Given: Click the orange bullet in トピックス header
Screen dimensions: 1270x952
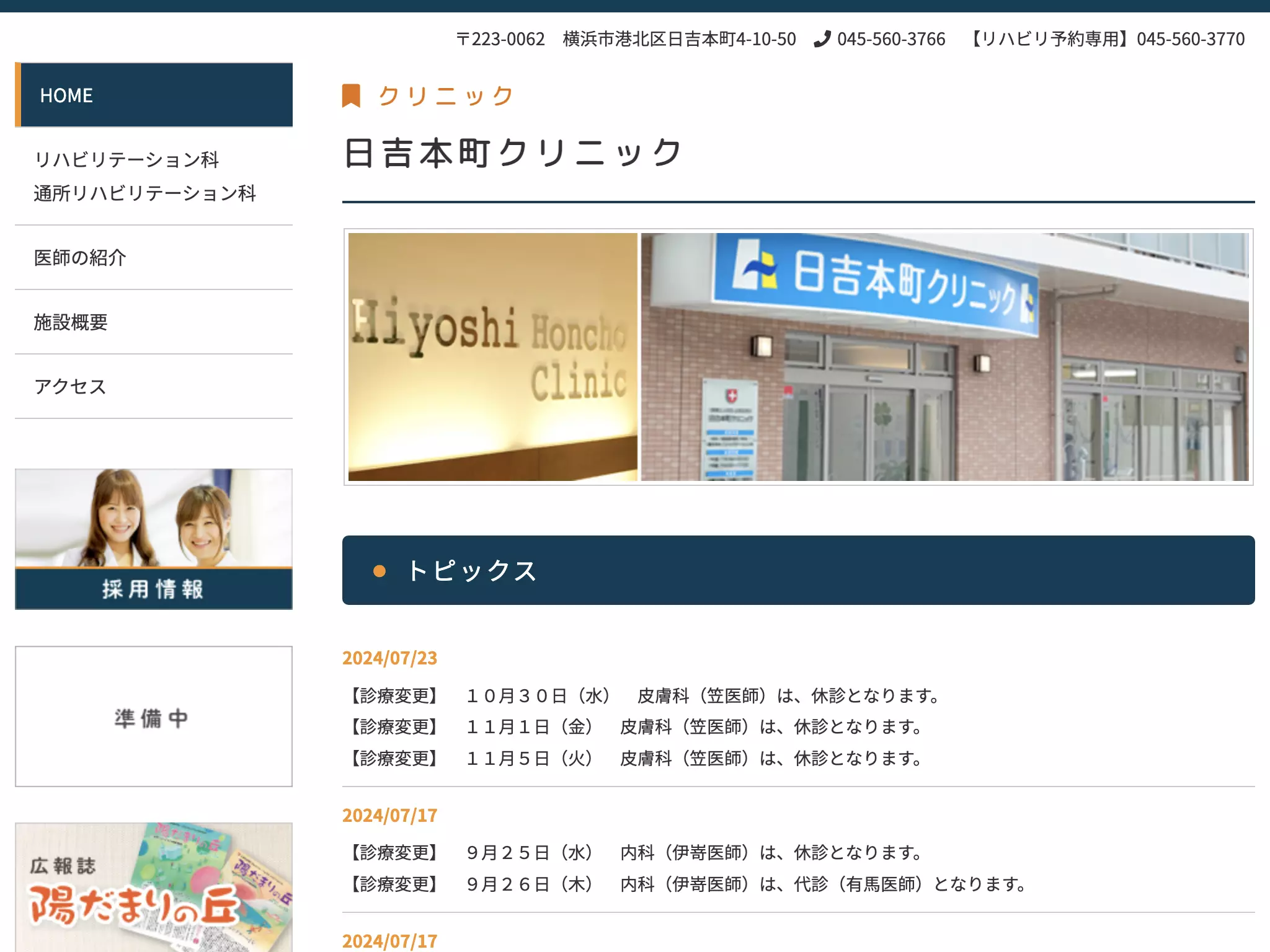Looking at the screenshot, I should pyautogui.click(x=380, y=571).
